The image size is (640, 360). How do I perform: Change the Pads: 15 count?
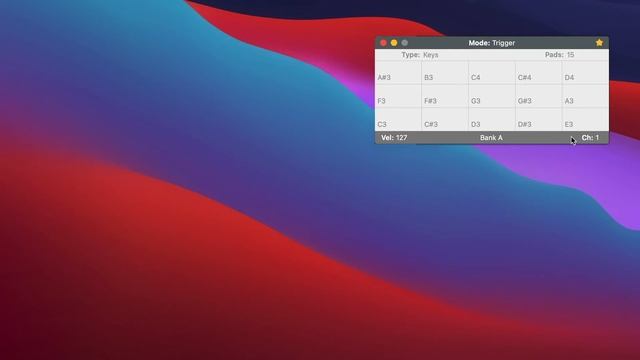pos(559,55)
